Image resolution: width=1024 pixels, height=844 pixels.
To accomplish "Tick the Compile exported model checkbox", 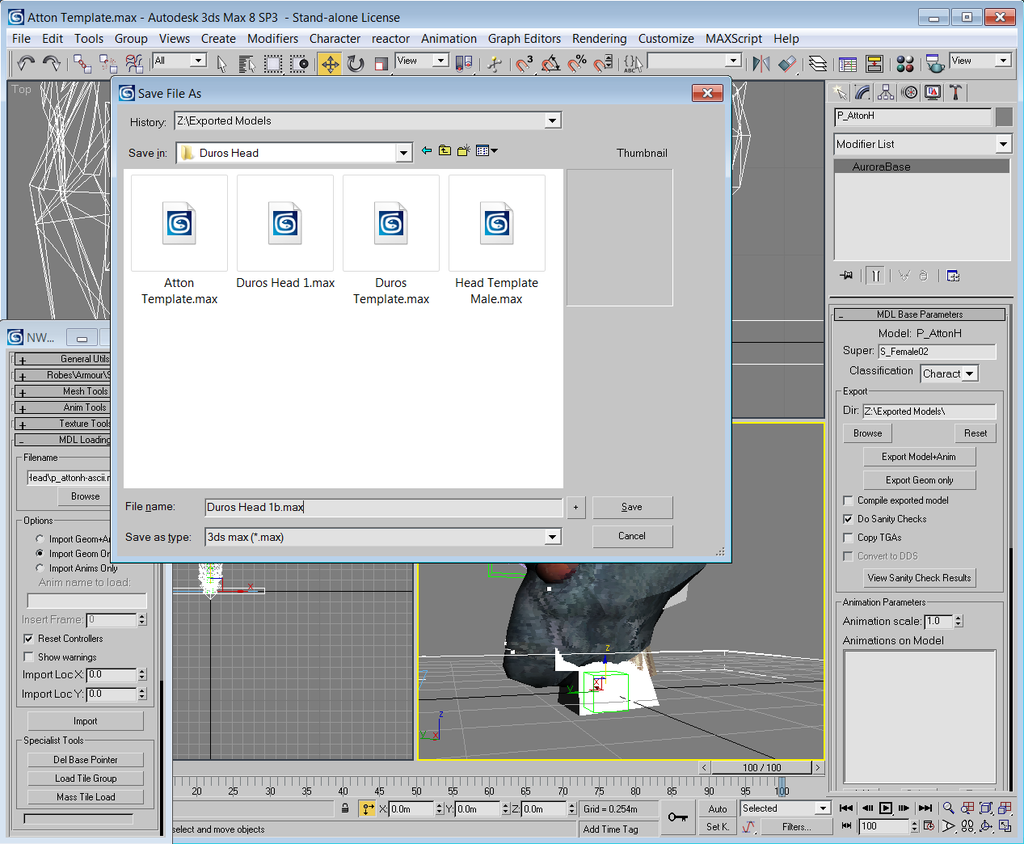I will click(848, 500).
